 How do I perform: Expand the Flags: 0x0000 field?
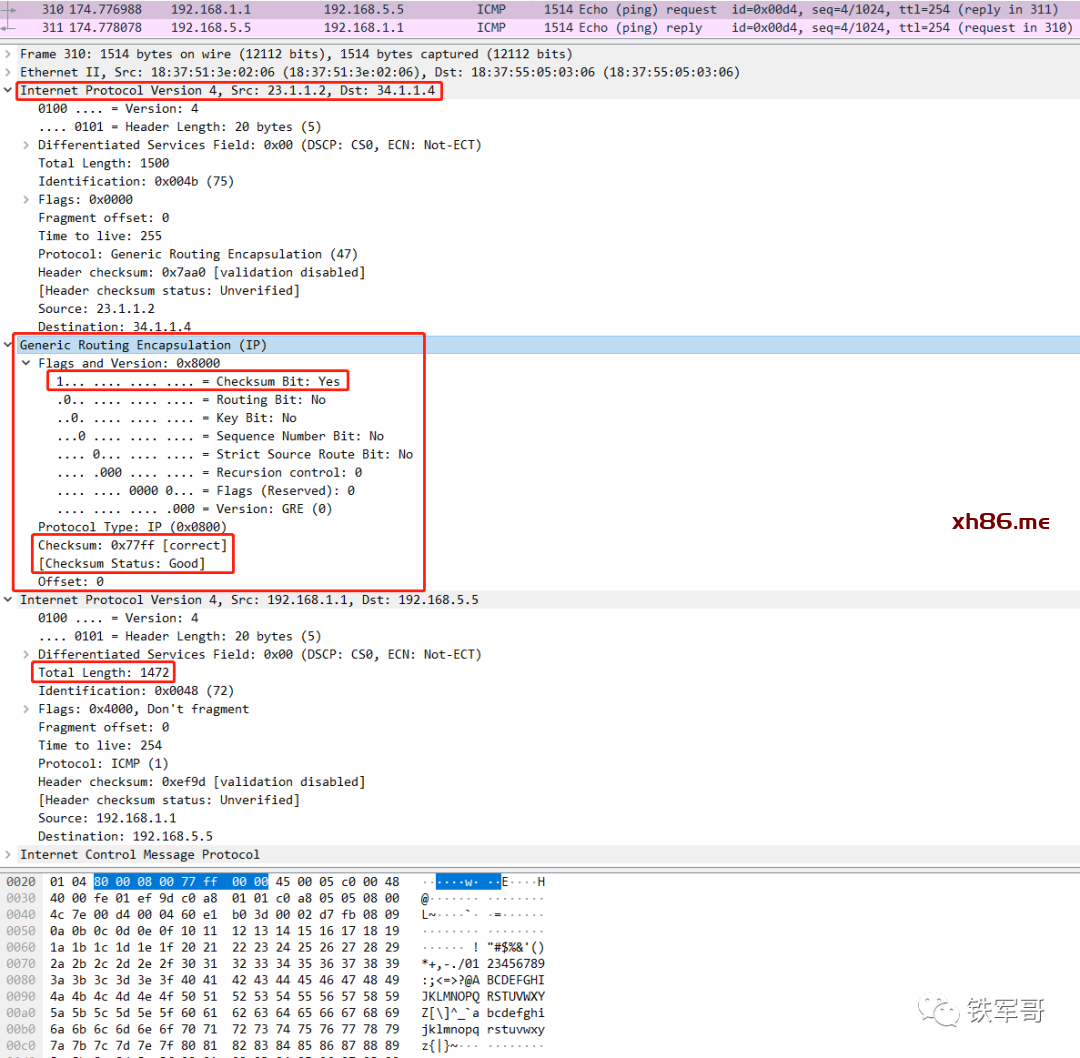[x=28, y=200]
